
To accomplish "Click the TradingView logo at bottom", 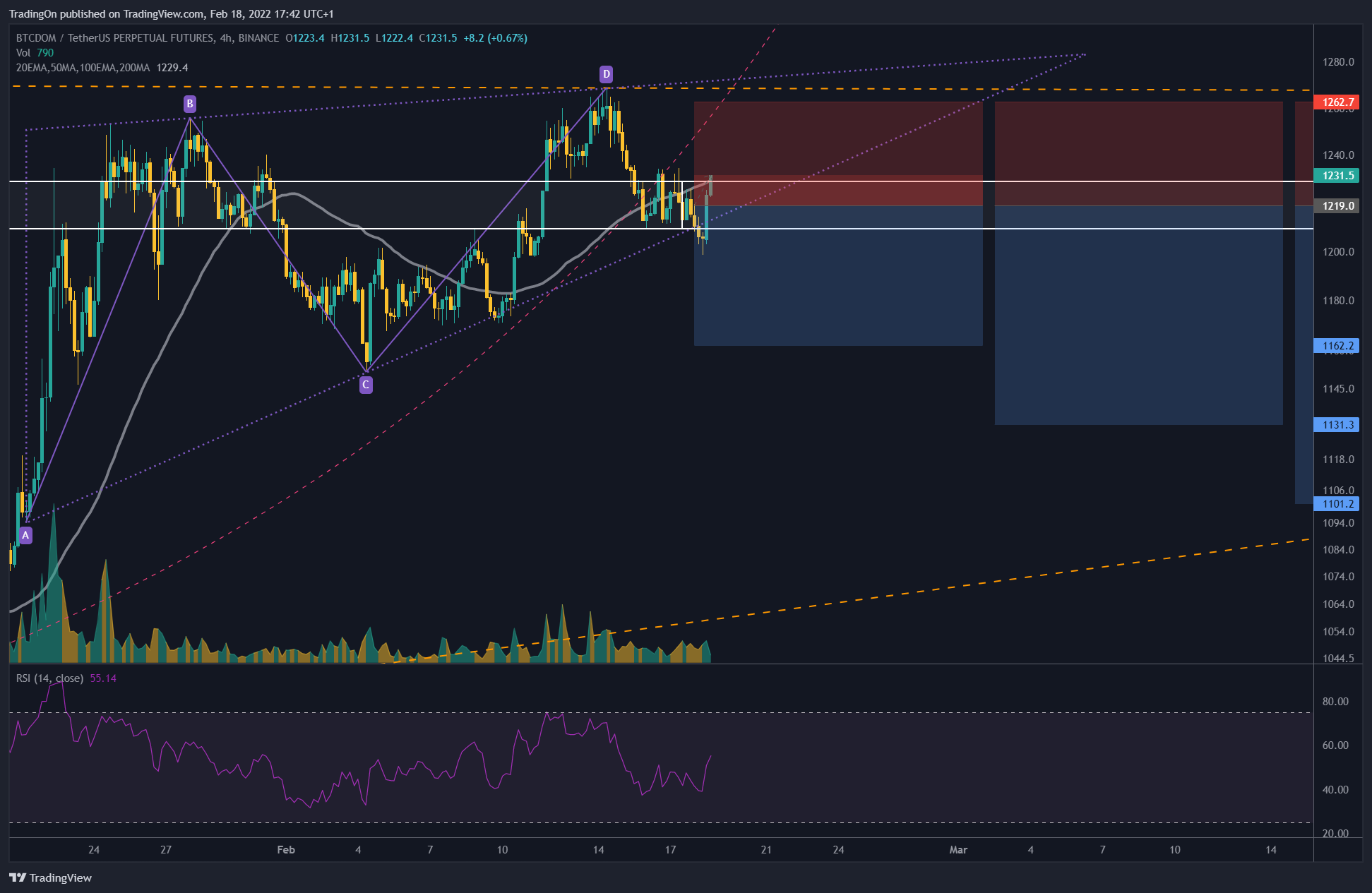I will [x=51, y=877].
